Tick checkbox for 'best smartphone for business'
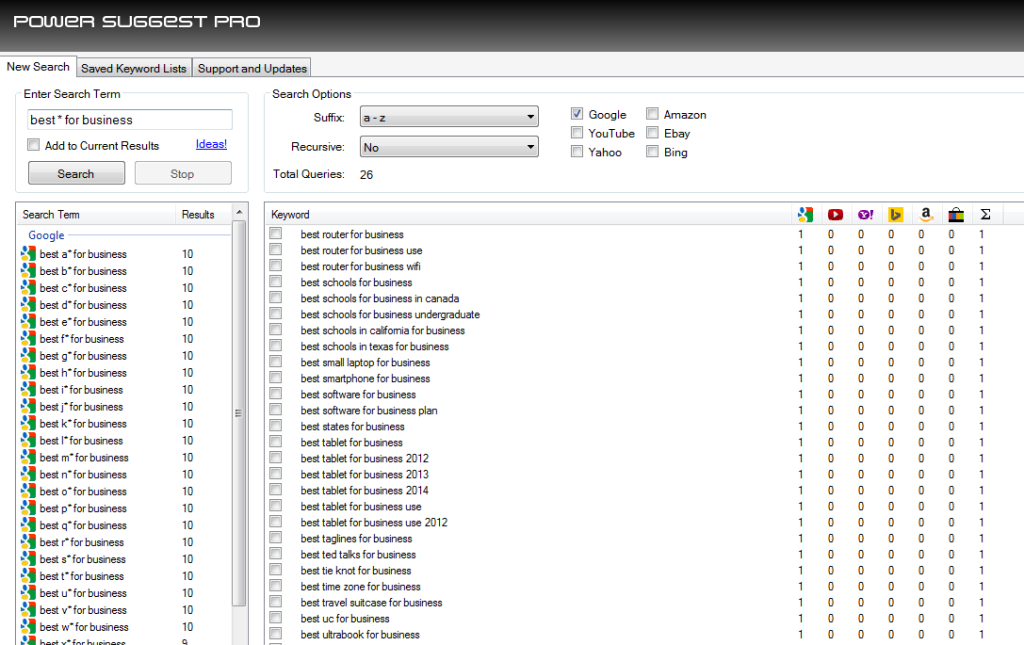Screen dimensions: 1024x645 point(276,378)
